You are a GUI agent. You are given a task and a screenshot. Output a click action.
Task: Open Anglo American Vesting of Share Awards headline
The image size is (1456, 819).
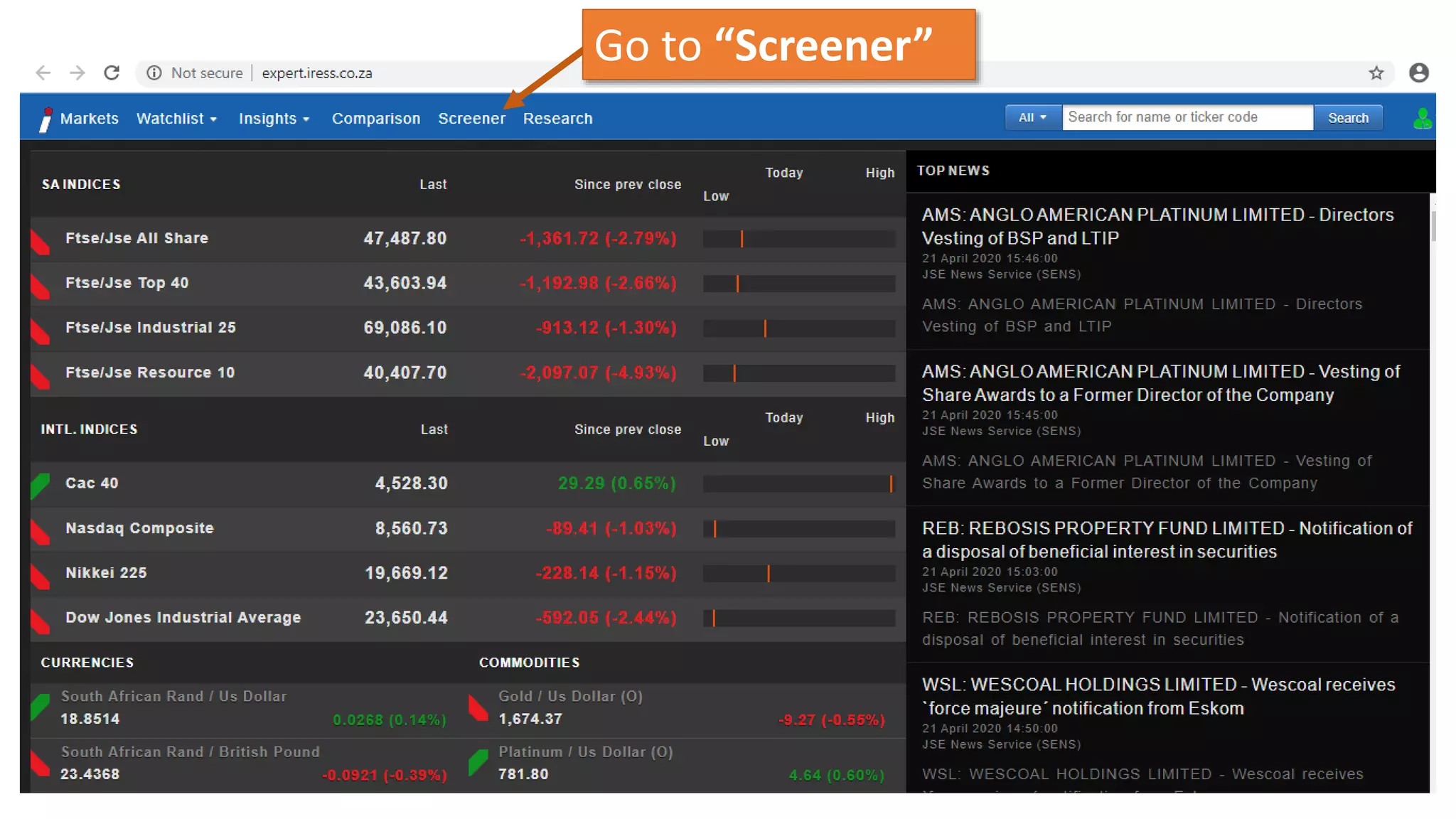(x=1161, y=383)
